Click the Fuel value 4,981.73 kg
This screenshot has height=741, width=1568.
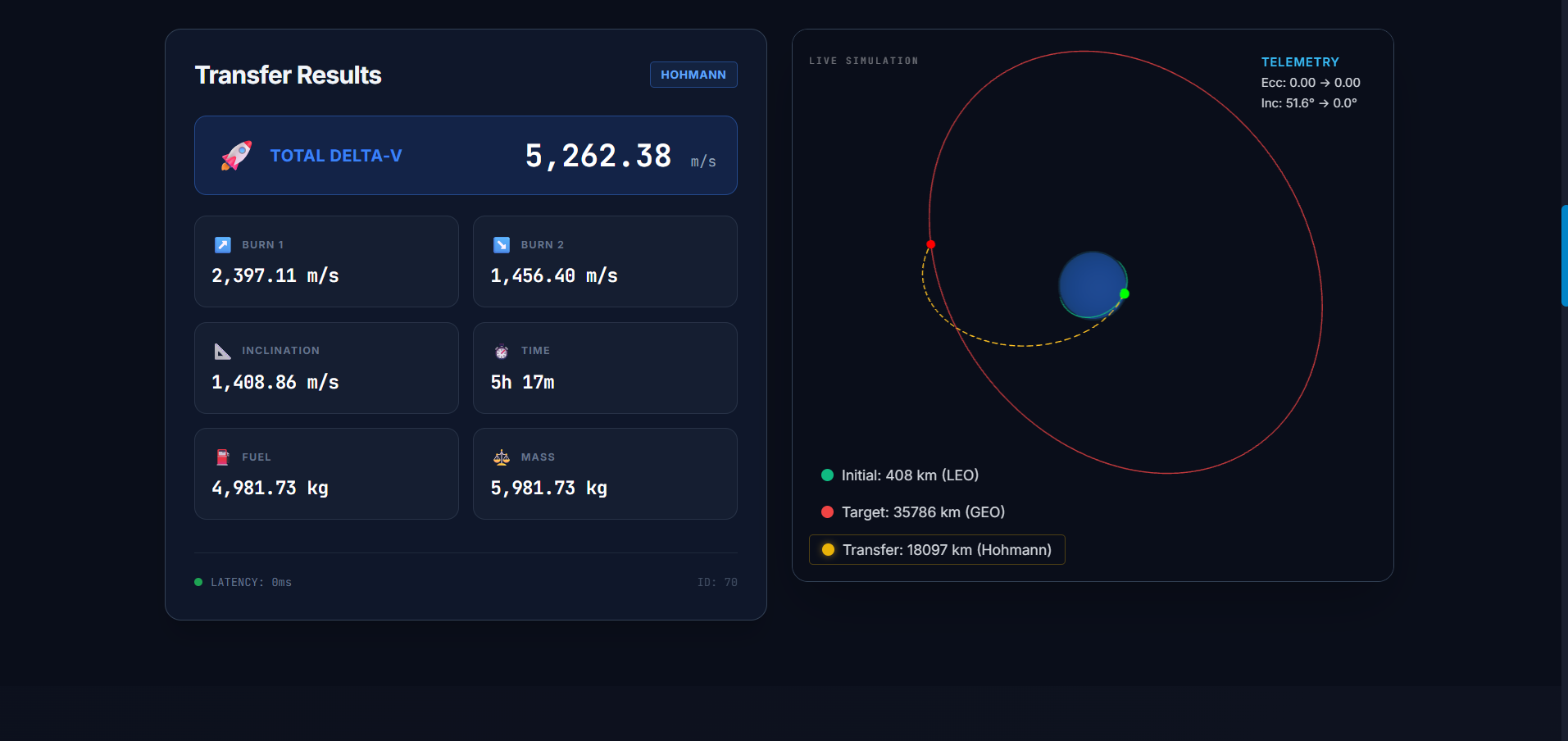[270, 489]
